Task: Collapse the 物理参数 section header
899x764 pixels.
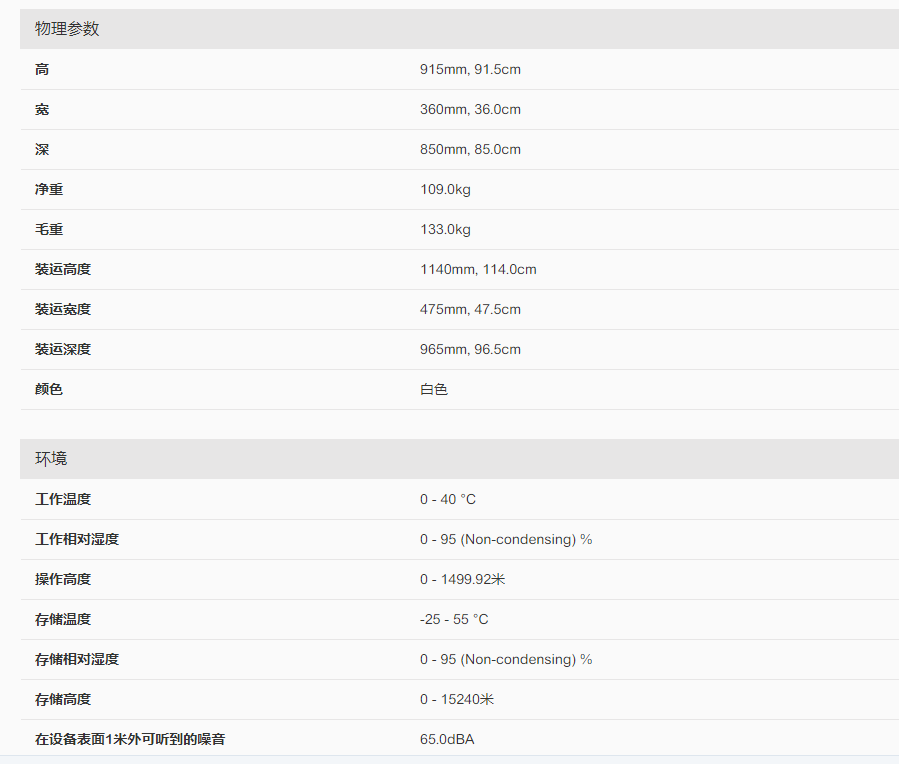Action: (x=68, y=29)
